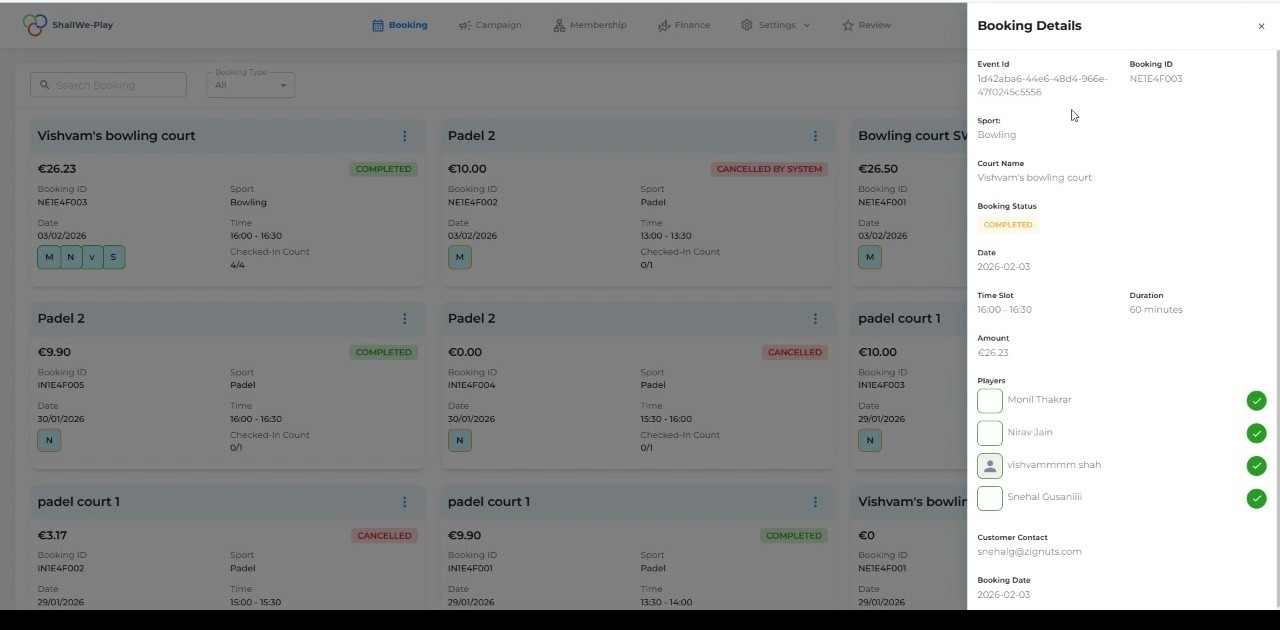1280x630 pixels.
Task: Click avatar M on booking NE1E4F002
Action: pos(460,257)
